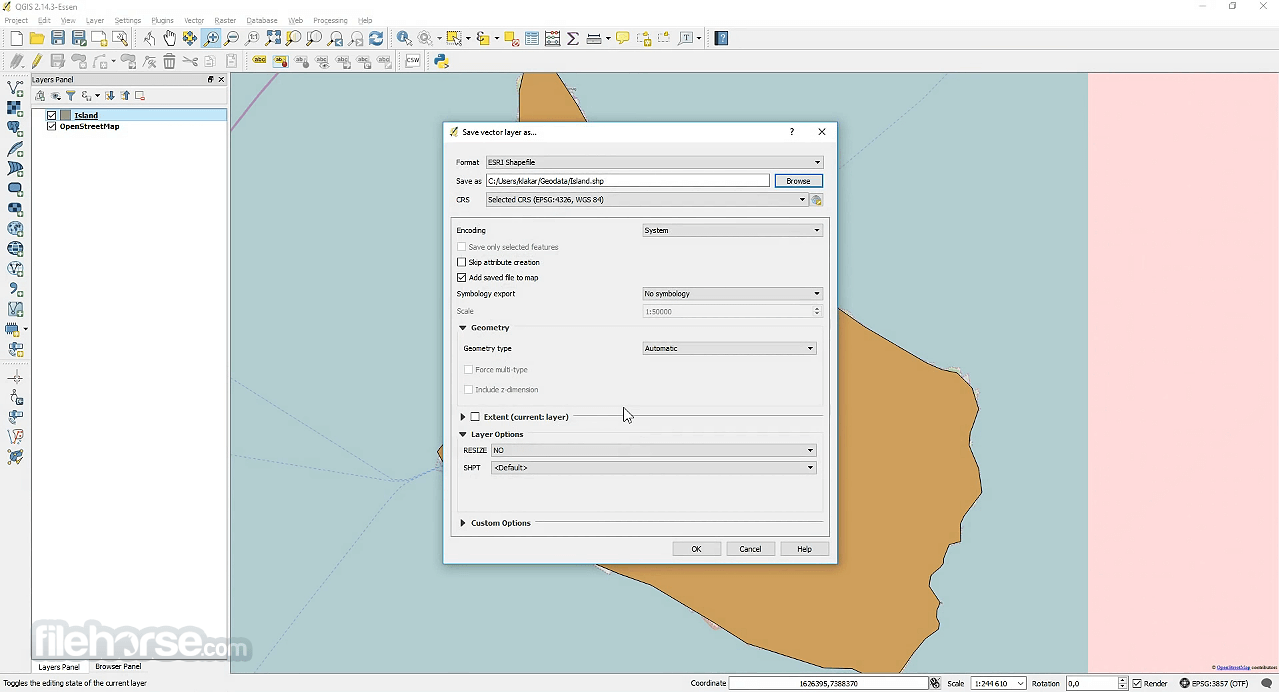Click the Add Vector Layer icon
The image size is (1279, 692).
[x=15, y=89]
